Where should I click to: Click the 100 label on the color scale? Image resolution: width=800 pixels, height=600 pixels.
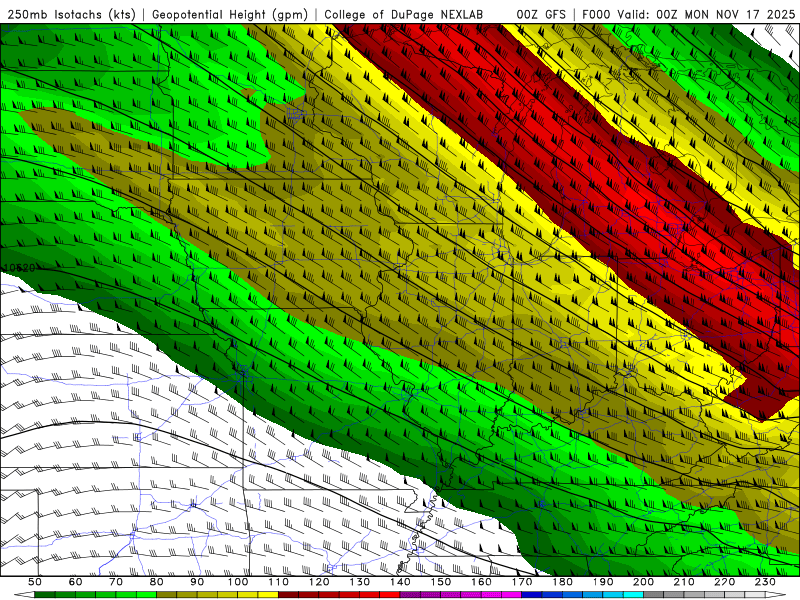238,582
